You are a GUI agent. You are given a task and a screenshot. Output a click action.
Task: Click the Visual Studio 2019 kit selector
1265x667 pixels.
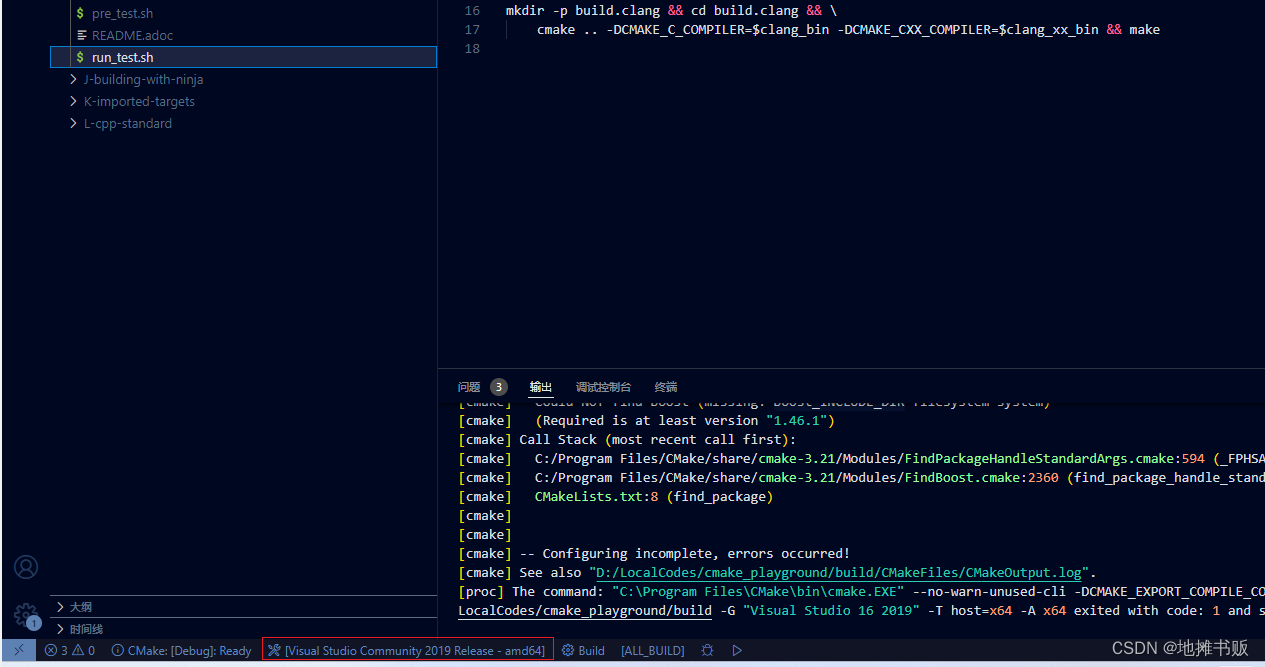point(407,650)
